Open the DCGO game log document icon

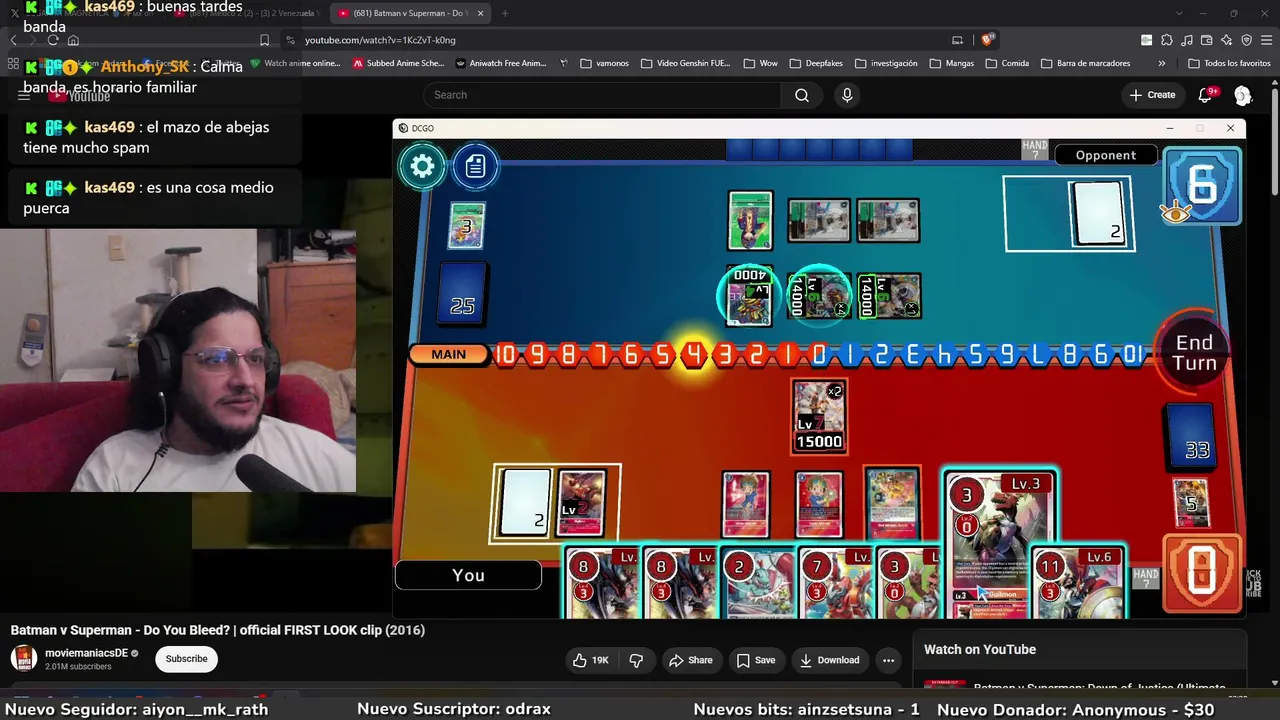pyautogui.click(x=475, y=166)
